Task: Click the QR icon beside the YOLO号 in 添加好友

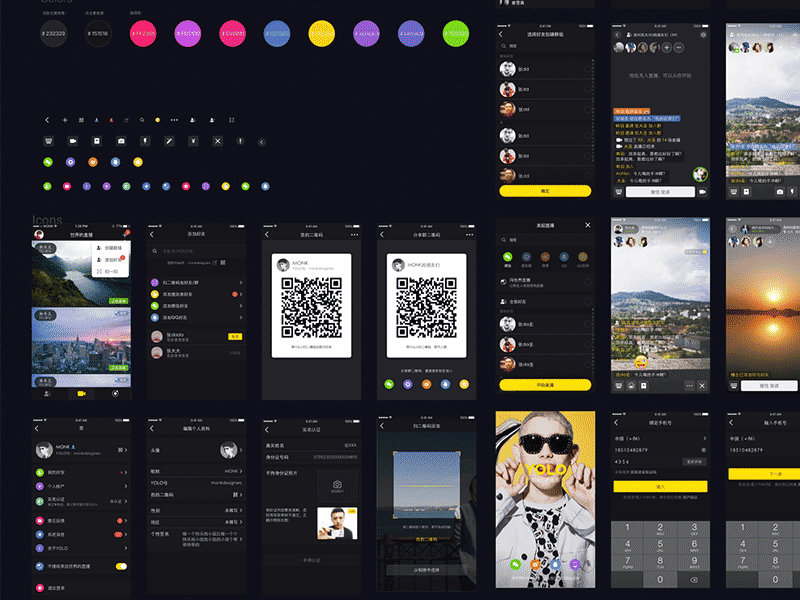Action: tap(223, 263)
